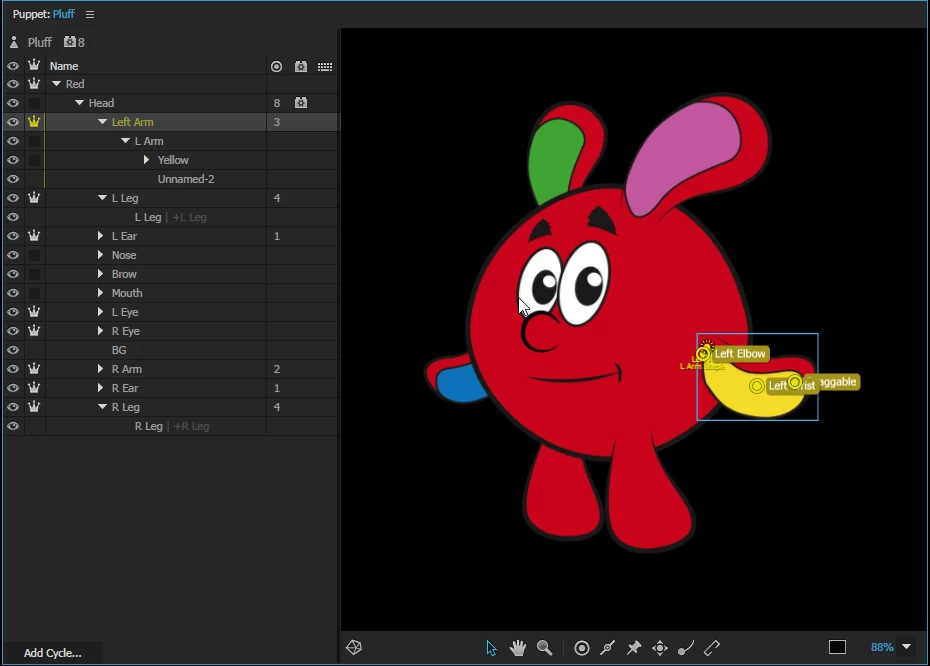Expand the Yellow layer group
The width and height of the screenshot is (930, 666).
(x=146, y=160)
